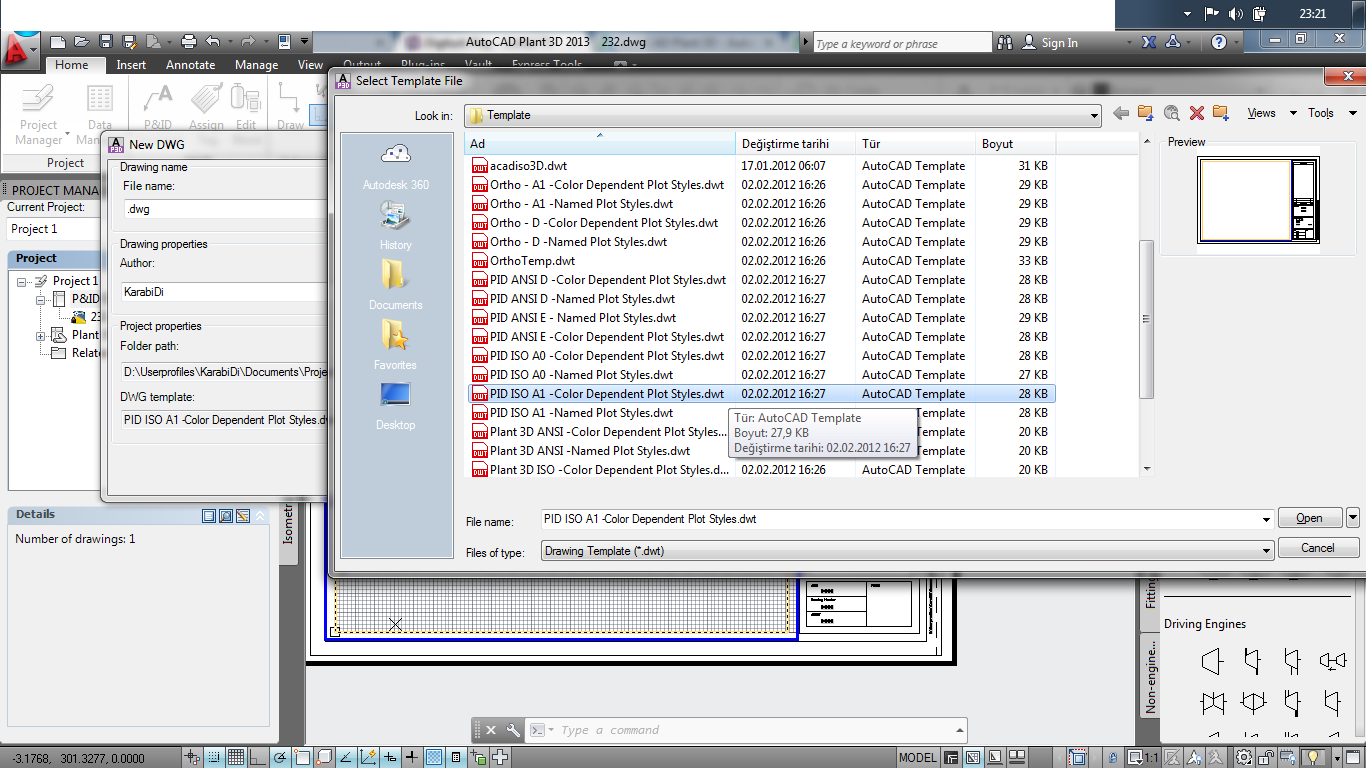The width and height of the screenshot is (1366, 768).
Task: Go back using the dialog's Back arrow icon
Action: pyautogui.click(x=1121, y=114)
